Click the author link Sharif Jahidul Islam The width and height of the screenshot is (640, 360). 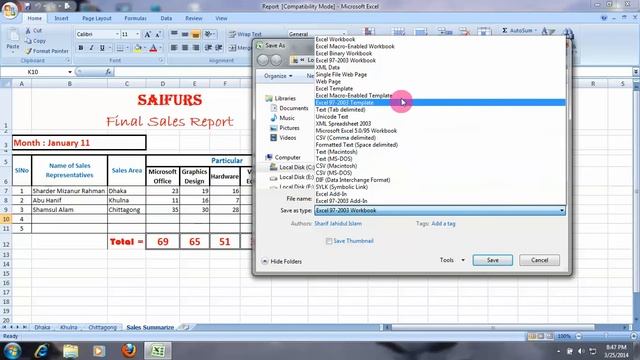pos(338,224)
